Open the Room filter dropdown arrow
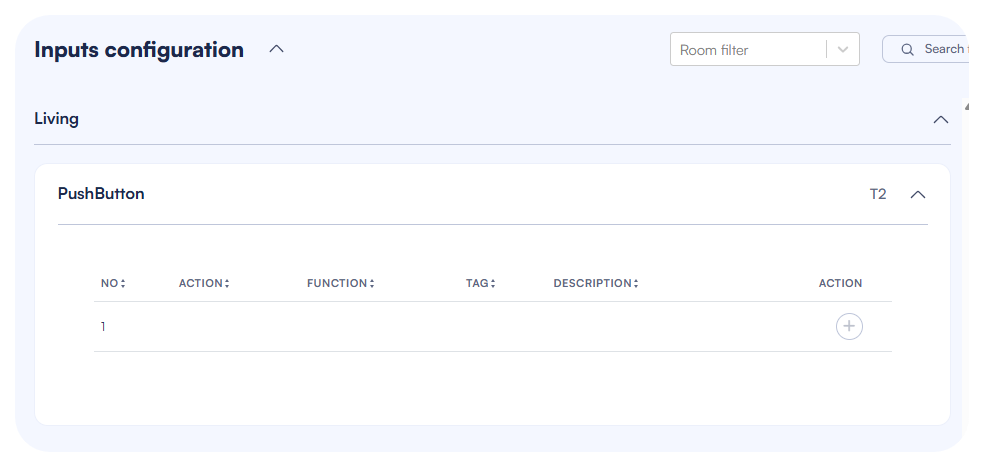 point(843,49)
